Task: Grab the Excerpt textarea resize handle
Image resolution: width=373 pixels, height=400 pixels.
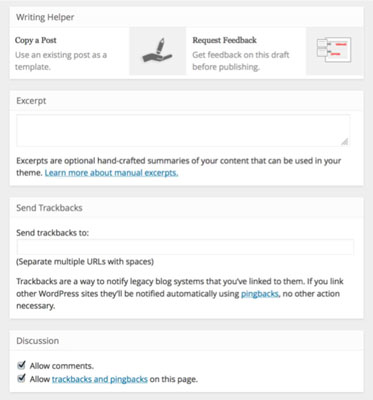Action: tap(345, 142)
